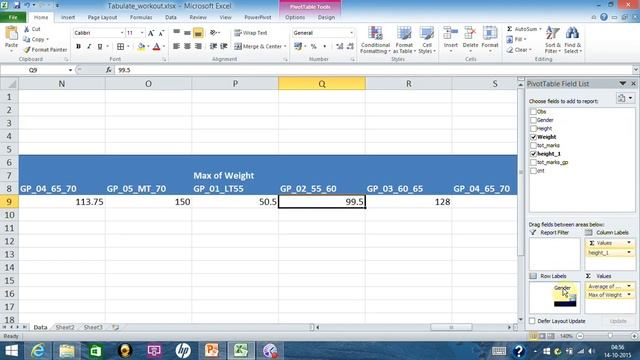Check the Obs field checkbox
This screenshot has width=640, height=360.
coord(533,111)
